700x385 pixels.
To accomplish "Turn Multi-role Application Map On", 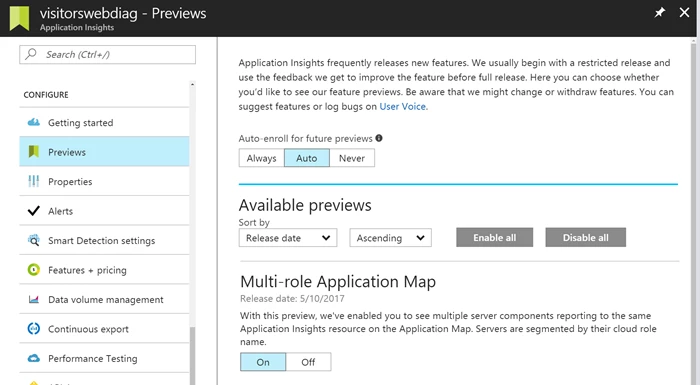I will click(x=263, y=362).
